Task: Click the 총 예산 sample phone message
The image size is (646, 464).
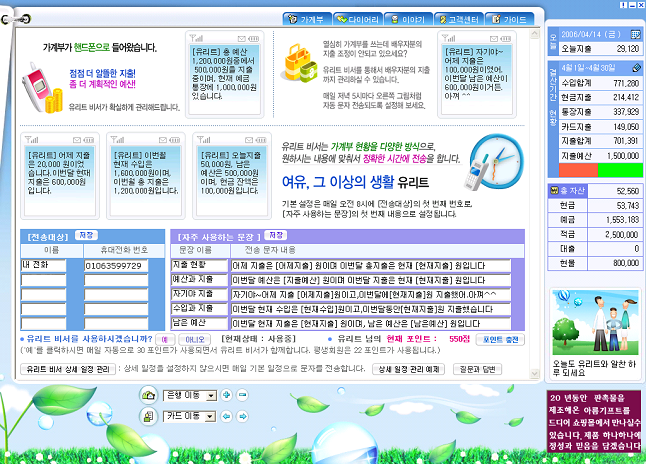Action: (x=225, y=75)
